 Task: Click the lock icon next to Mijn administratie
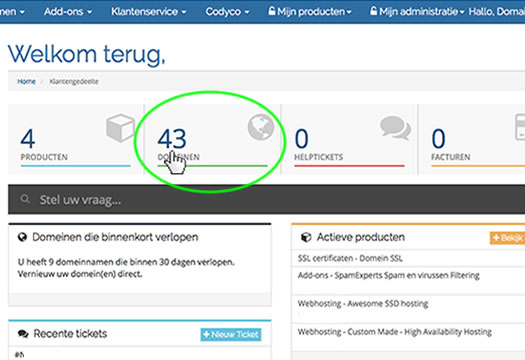[373, 11]
